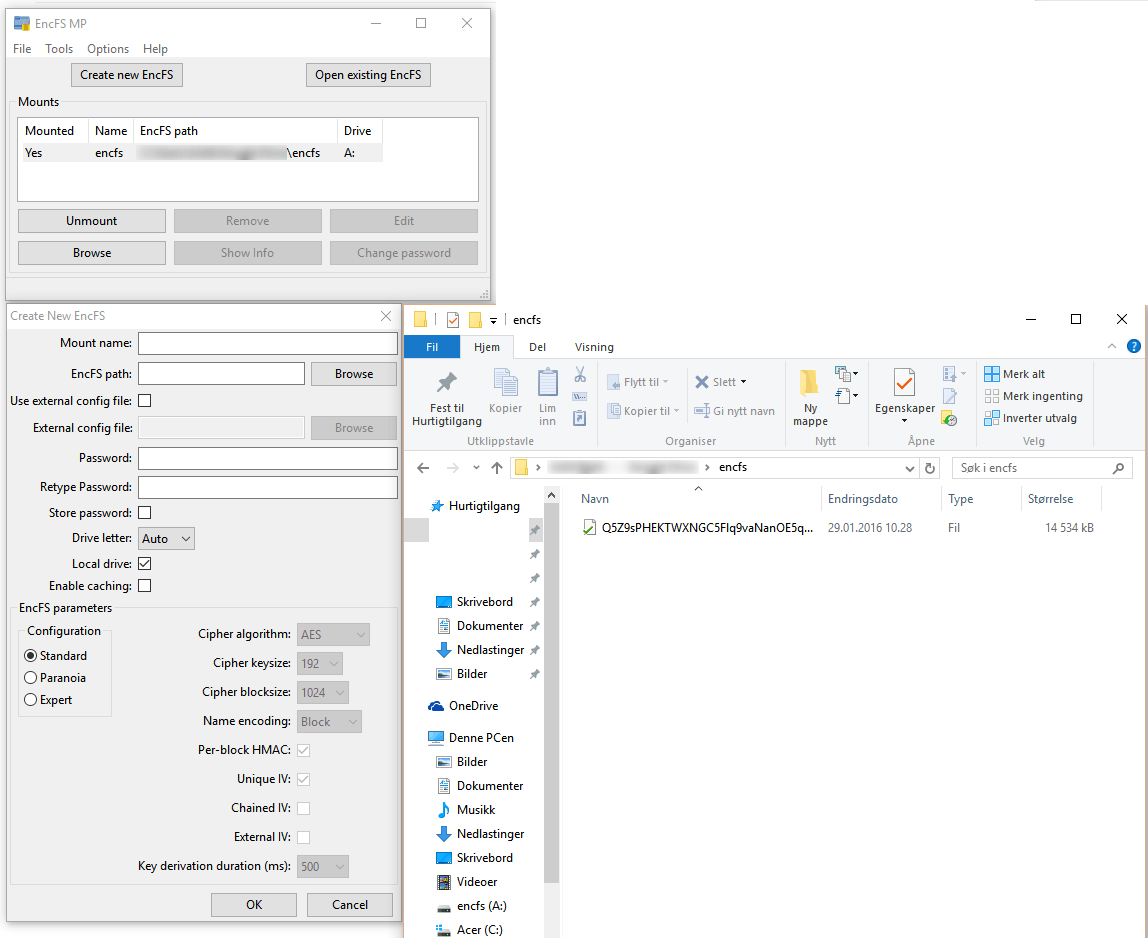The width and height of the screenshot is (1148, 938).
Task: Expand the Flytt til dropdown
Action: point(666,382)
